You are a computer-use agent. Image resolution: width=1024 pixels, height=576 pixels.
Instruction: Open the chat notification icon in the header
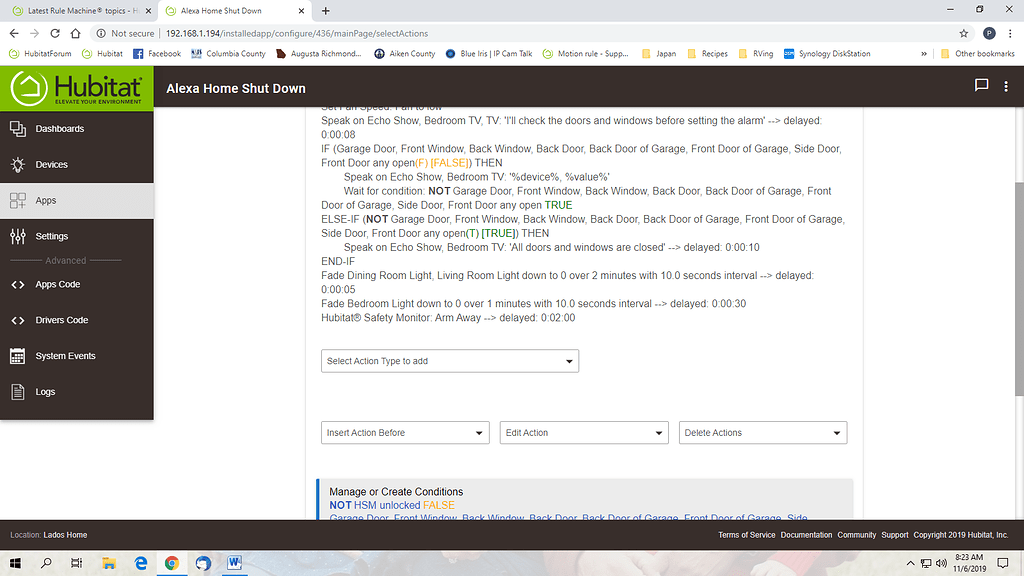[981, 87]
